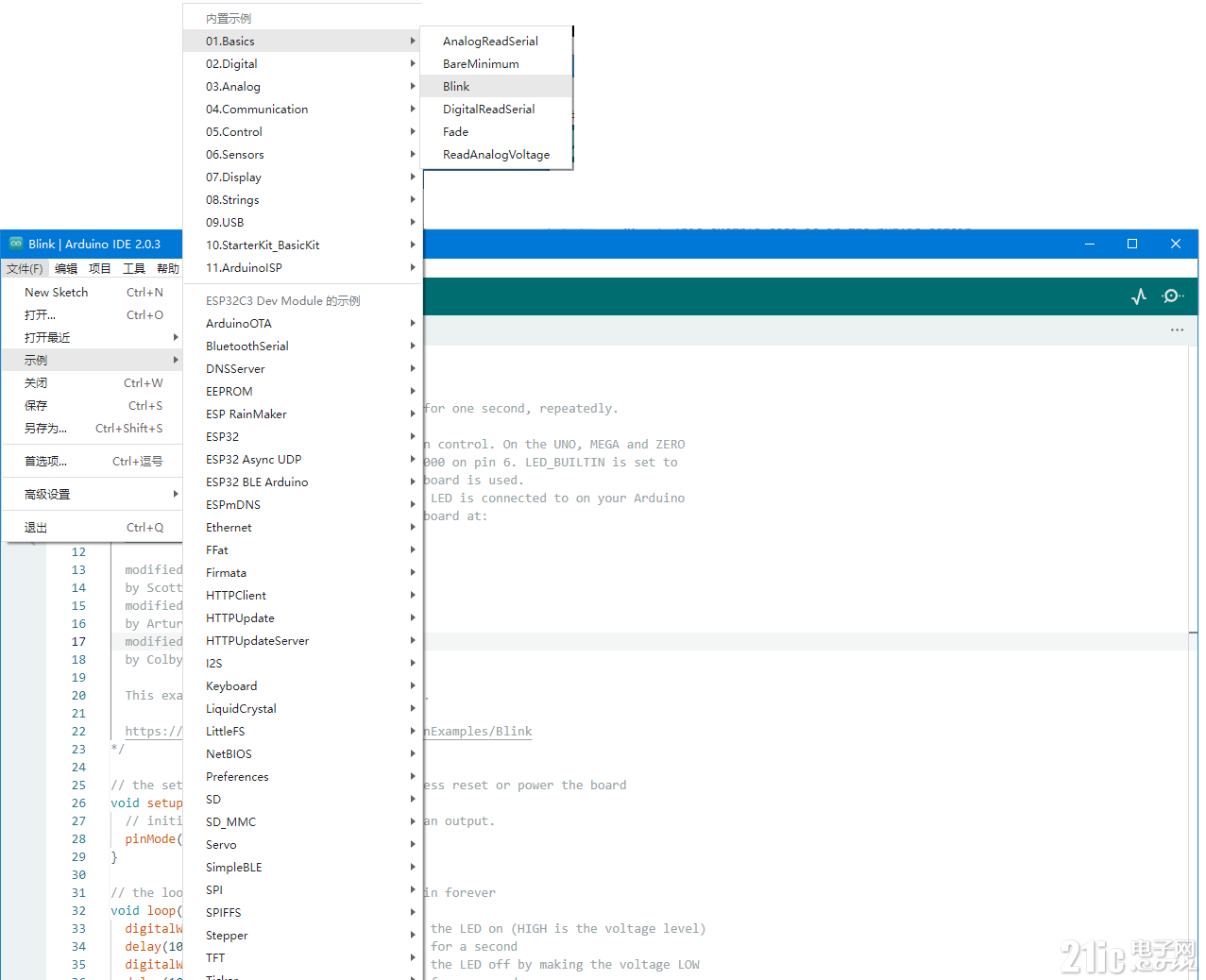This screenshot has width=1206, height=980.
Task: Expand 03.Analog examples submenu
Action: point(302,87)
